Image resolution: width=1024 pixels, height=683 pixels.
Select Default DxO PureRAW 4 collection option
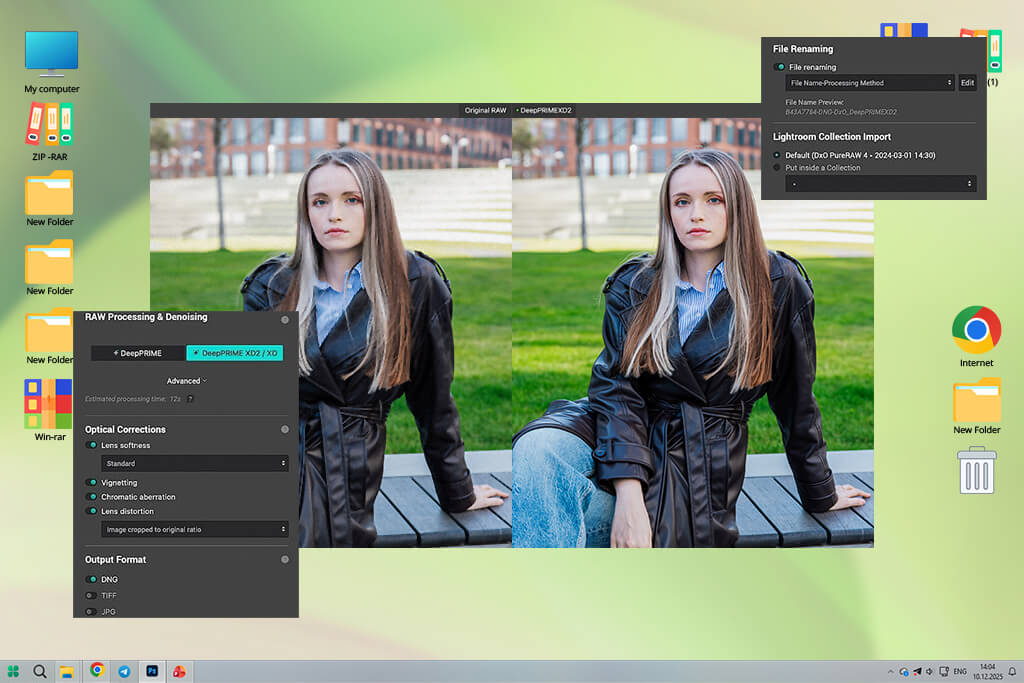[x=777, y=155]
